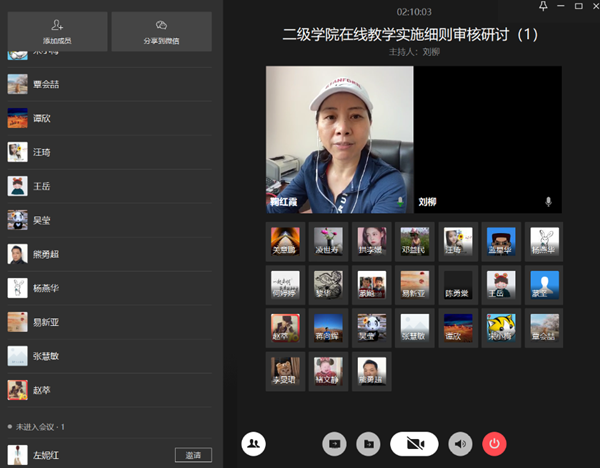The image size is (600, 468).
Task: Pin the window using the pin icon
Action: click(543, 7)
